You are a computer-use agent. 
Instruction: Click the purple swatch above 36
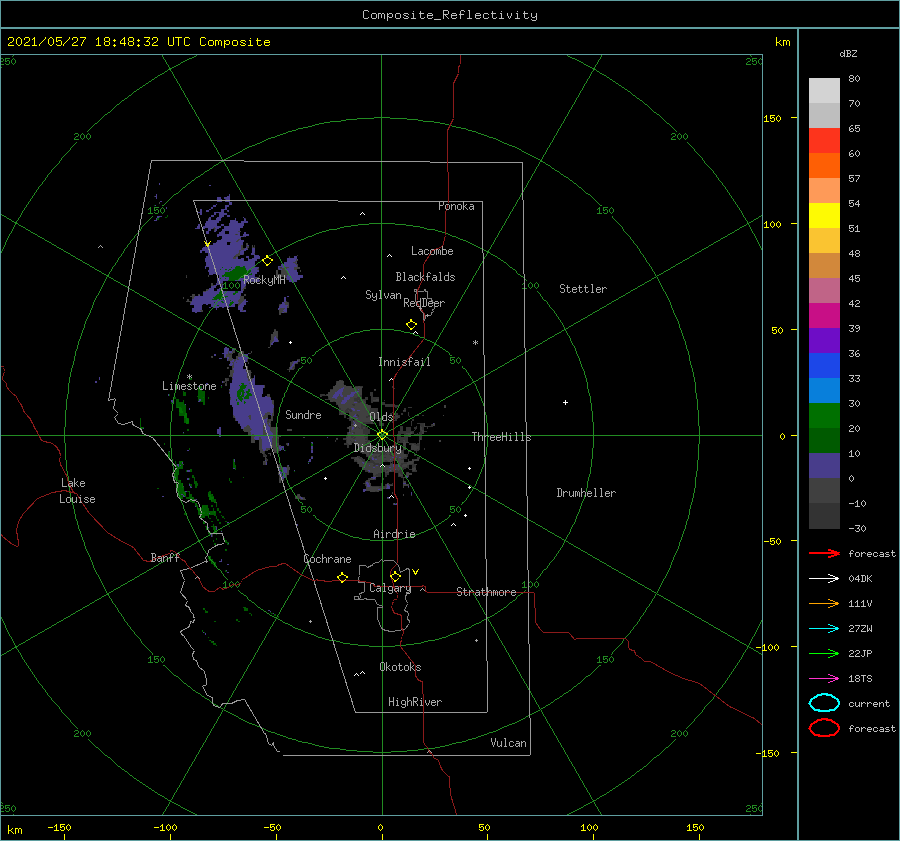[824, 340]
